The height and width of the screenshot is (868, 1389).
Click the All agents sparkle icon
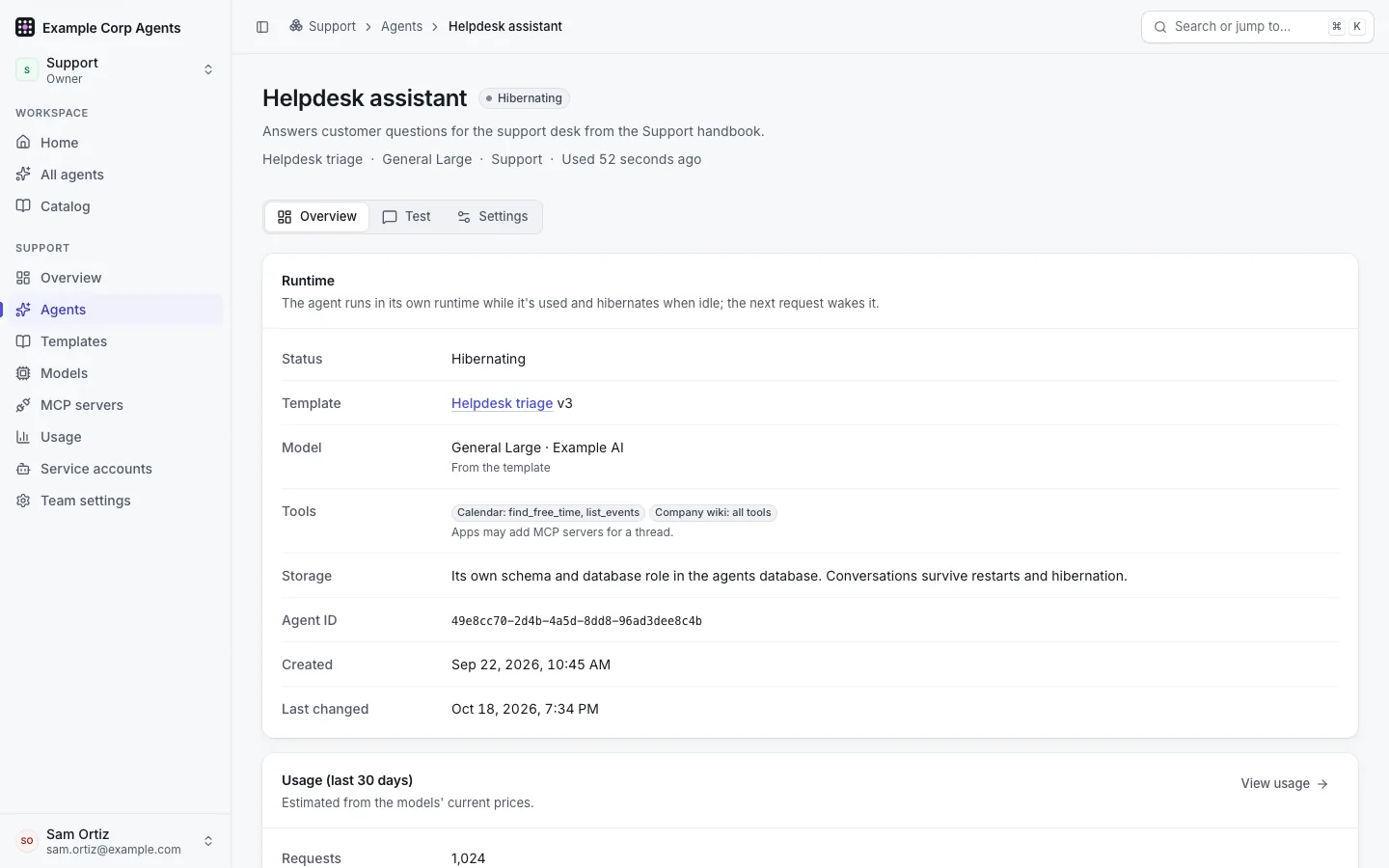(23, 175)
